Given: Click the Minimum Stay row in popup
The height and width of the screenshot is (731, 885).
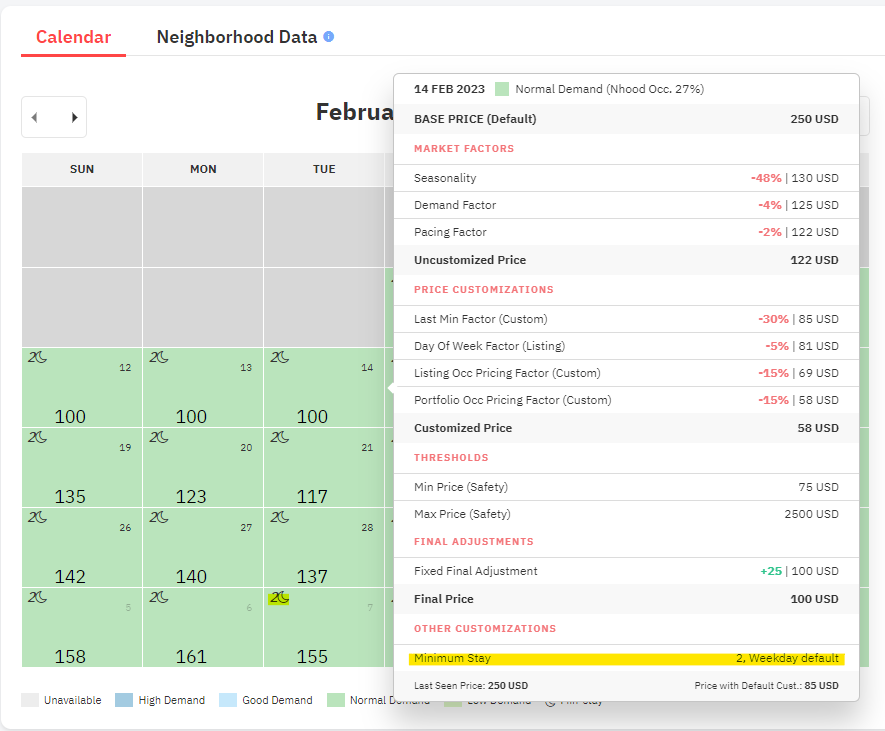Looking at the screenshot, I should [x=626, y=658].
